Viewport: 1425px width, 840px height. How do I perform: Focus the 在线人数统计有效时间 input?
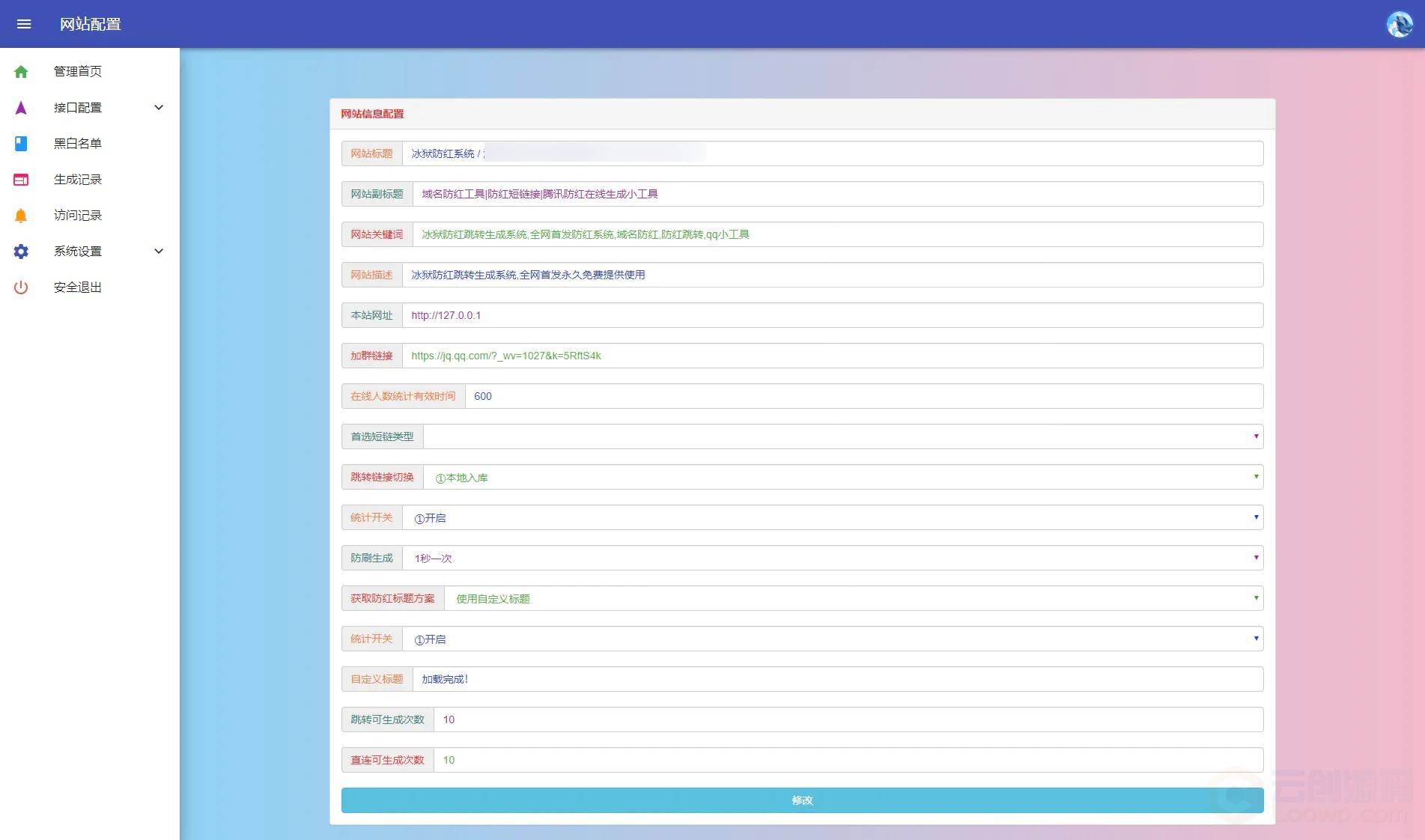[864, 396]
